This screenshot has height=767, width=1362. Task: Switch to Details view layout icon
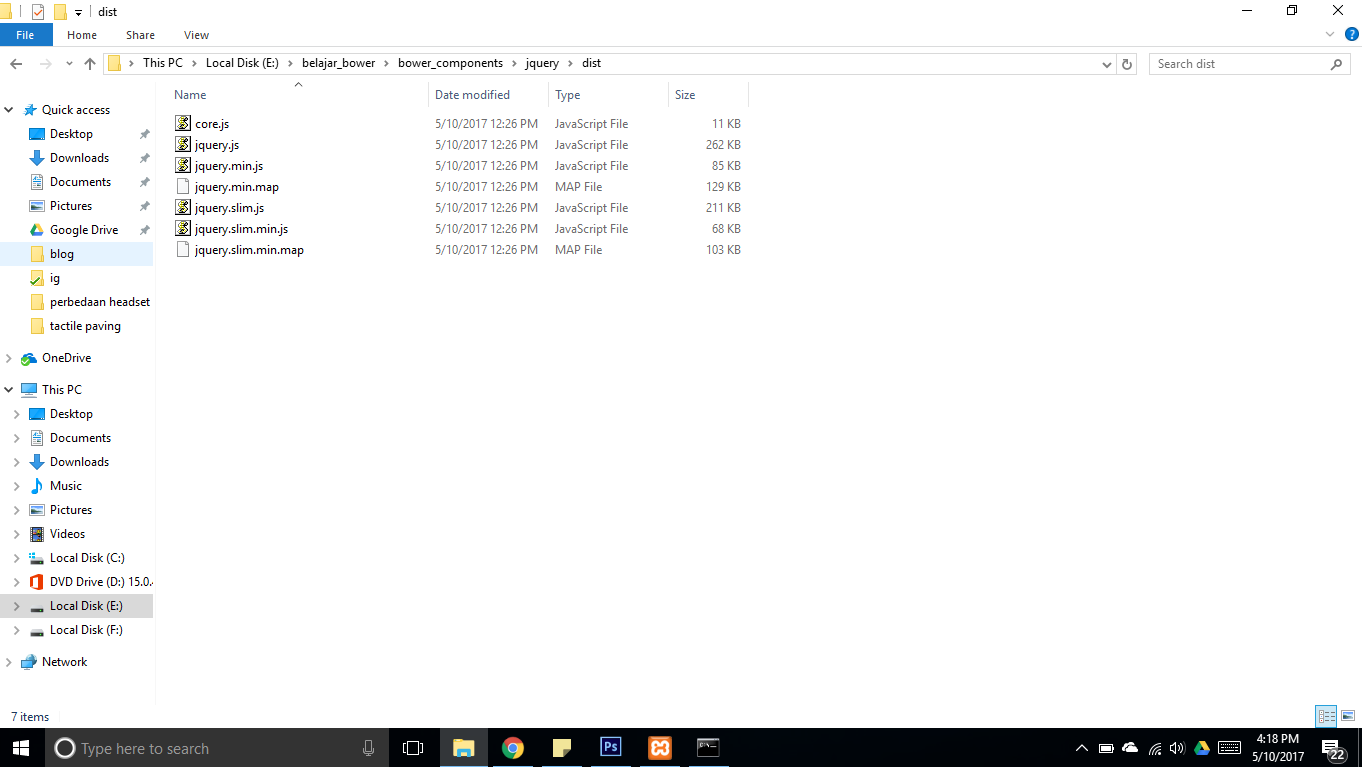[x=1326, y=716]
